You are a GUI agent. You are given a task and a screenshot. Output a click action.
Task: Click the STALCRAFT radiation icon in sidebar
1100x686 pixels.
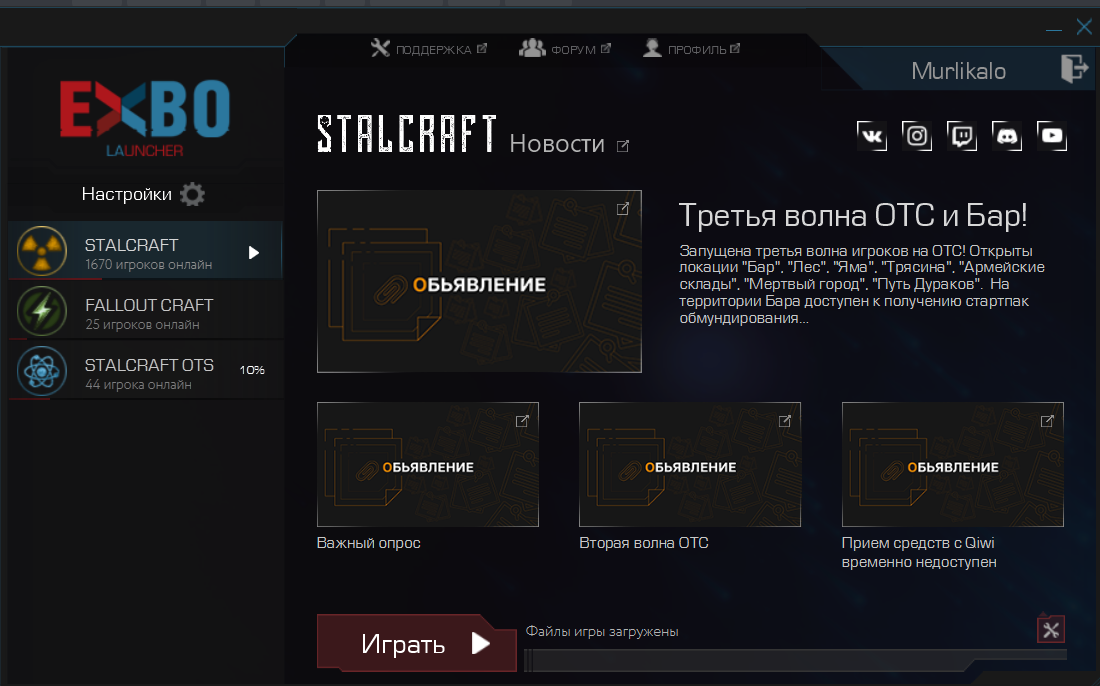point(42,250)
